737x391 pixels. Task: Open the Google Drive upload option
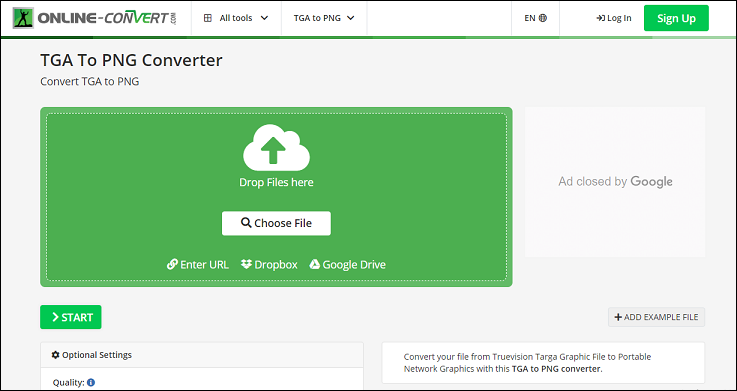(x=347, y=265)
